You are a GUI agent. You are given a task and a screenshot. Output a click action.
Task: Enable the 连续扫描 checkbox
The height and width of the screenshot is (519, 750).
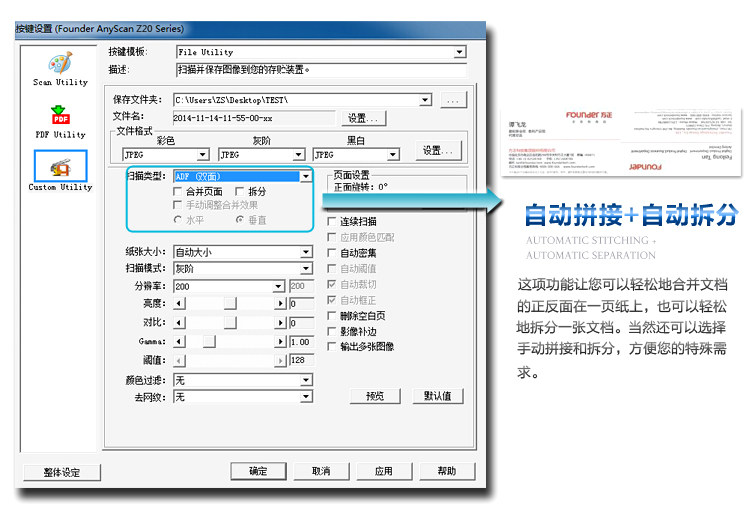point(331,221)
